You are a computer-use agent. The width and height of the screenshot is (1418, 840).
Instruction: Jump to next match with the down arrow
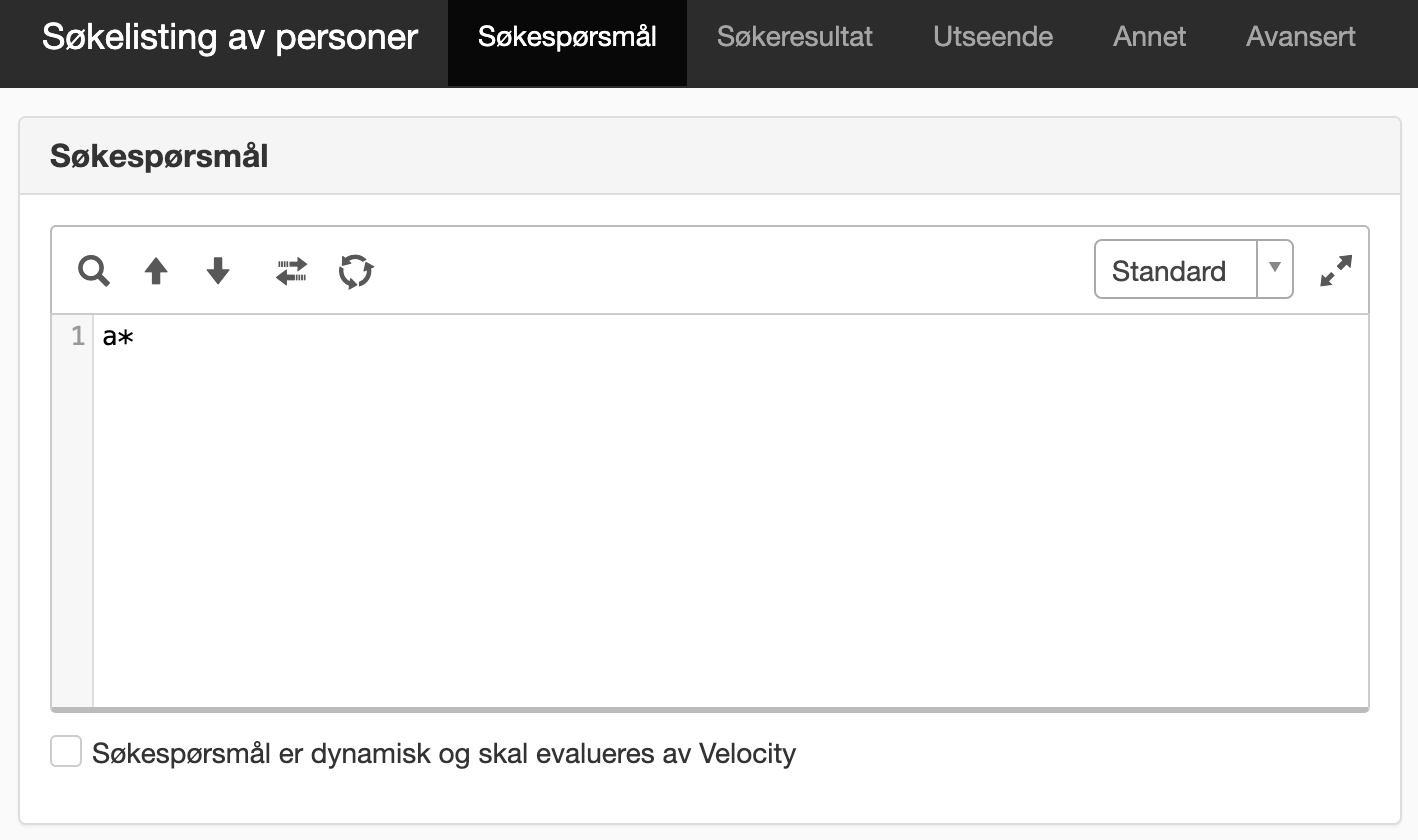[x=218, y=271]
